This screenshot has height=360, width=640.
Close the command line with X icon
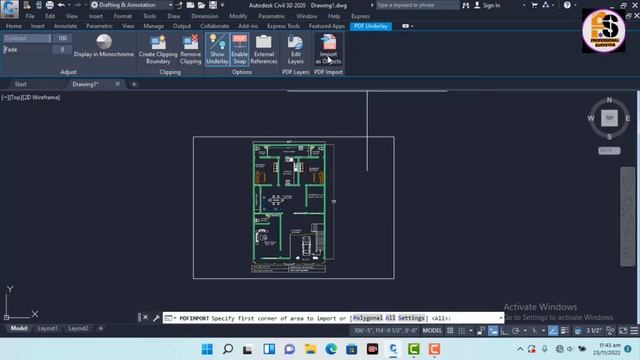click(145, 318)
